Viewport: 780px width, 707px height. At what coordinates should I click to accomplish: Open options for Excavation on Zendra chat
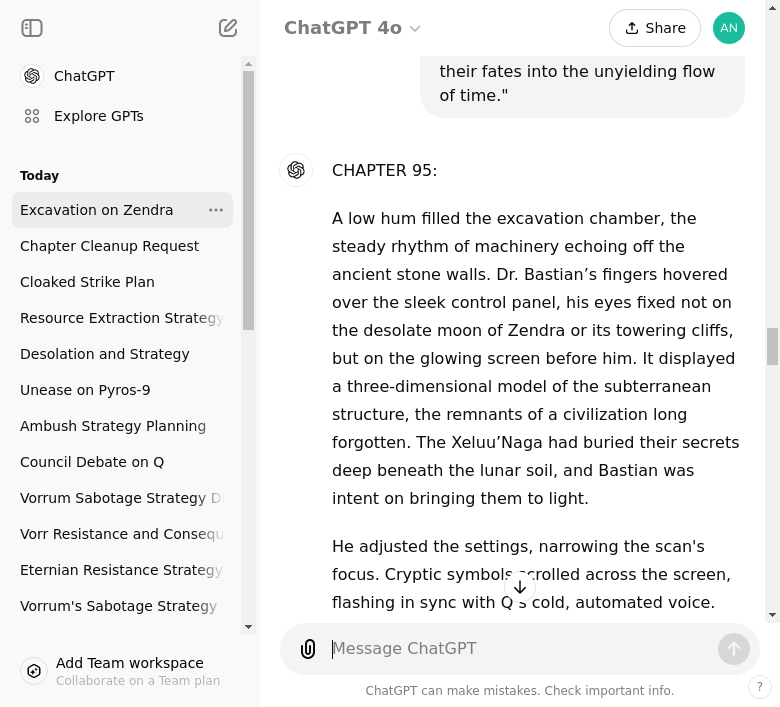point(216,210)
